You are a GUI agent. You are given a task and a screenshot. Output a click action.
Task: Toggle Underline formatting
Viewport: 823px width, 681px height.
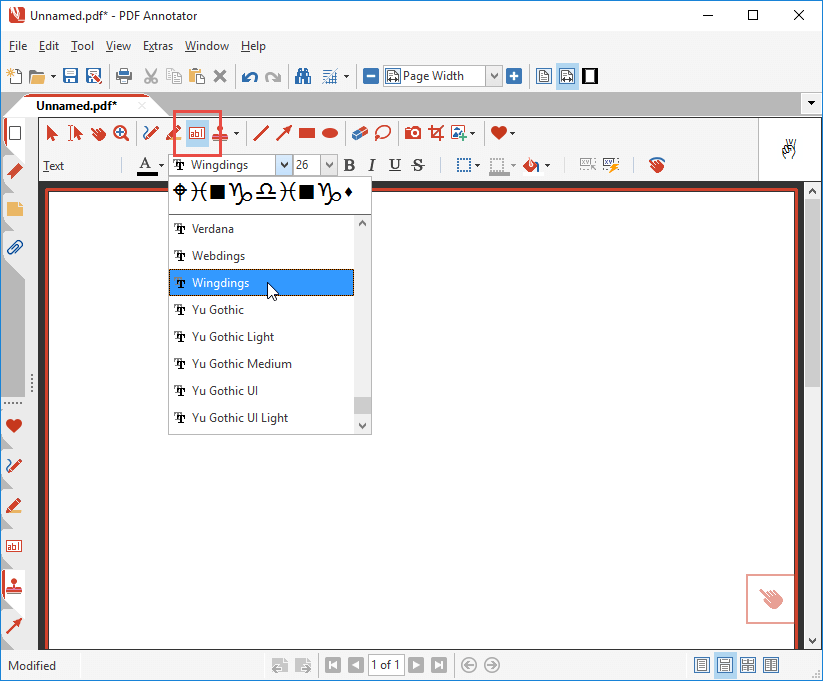pyautogui.click(x=395, y=165)
